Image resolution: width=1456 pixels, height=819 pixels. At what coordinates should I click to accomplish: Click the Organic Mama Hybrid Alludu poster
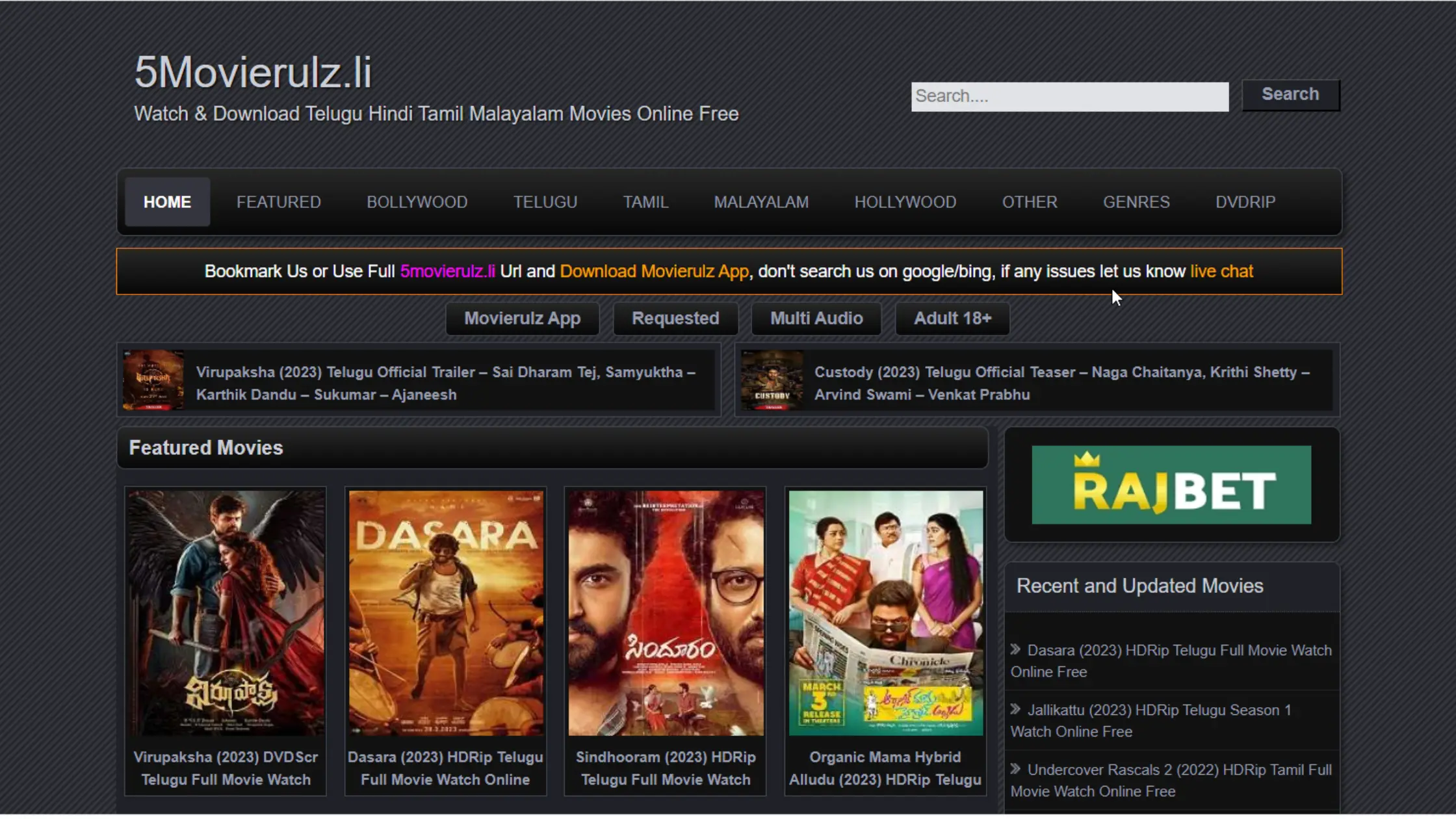pos(885,613)
